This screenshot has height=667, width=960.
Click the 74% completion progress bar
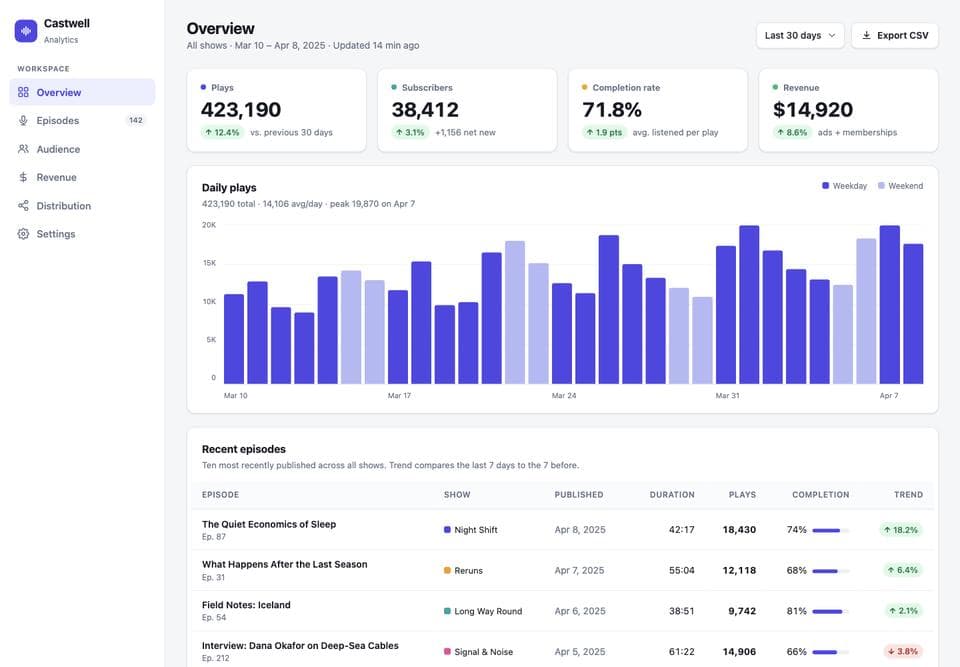pyautogui.click(x=831, y=530)
